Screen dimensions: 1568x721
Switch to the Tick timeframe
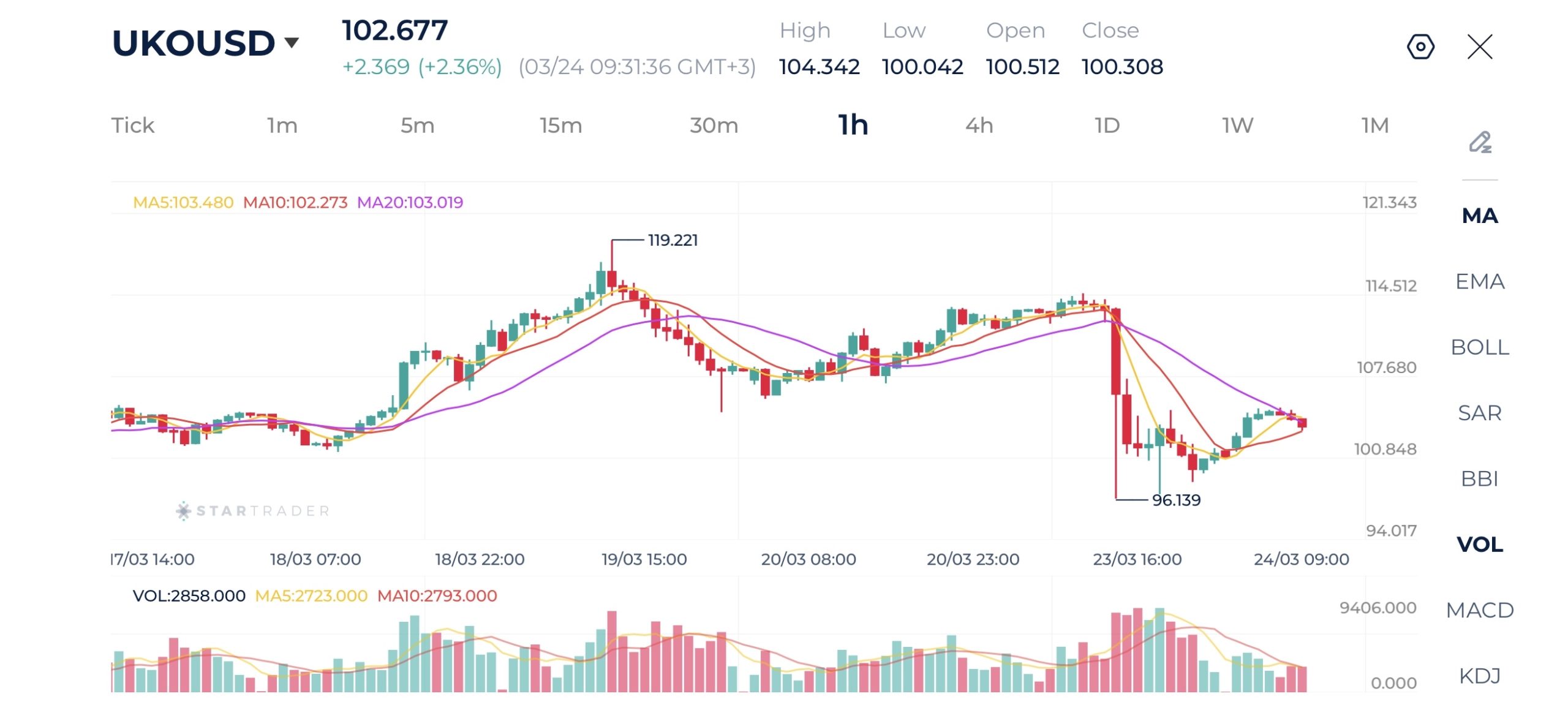click(132, 126)
